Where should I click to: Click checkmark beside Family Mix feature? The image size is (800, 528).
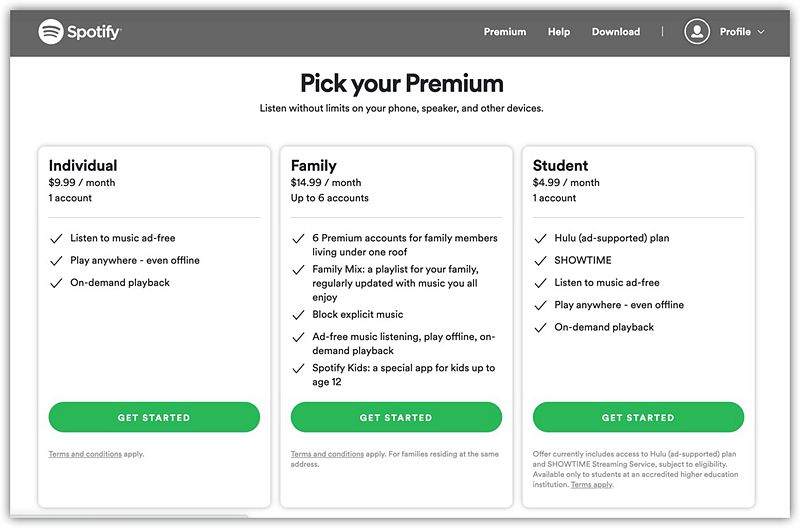(298, 270)
